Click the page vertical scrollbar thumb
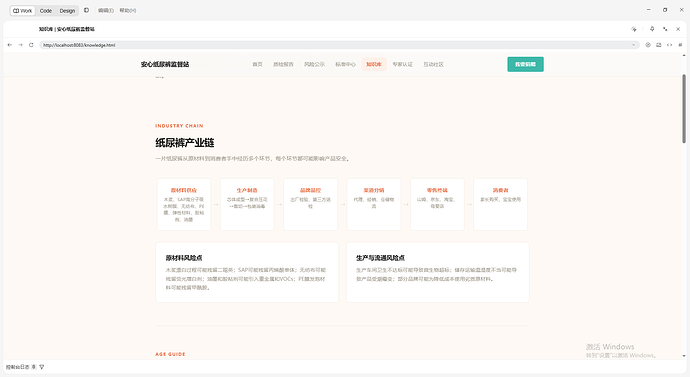Image resolution: width=690 pixels, height=377 pixels. click(x=684, y=109)
